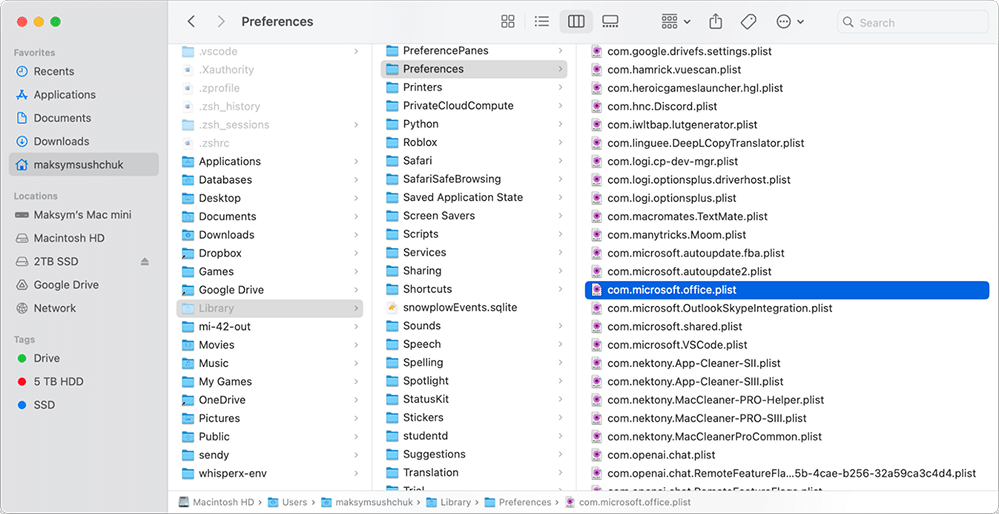Image resolution: width=999 pixels, height=514 pixels.
Task: Switch to icon grid view
Action: click(x=508, y=22)
